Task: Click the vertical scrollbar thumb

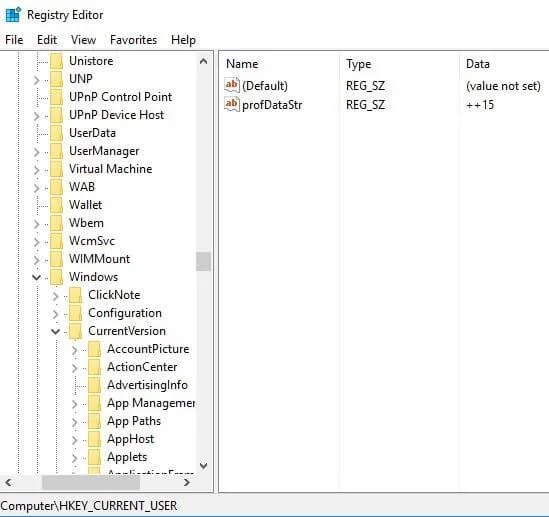Action: click(203, 261)
